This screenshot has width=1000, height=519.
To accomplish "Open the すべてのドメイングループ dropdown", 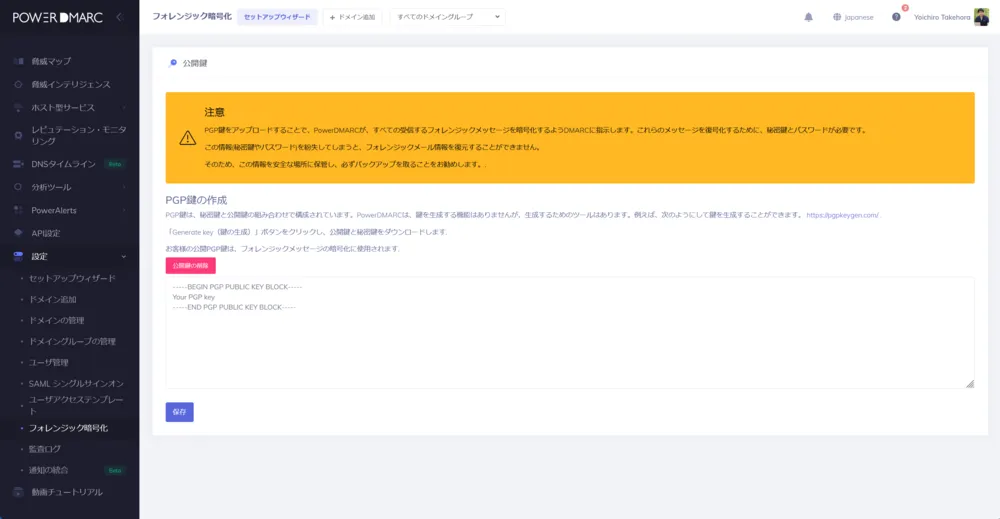I will [x=448, y=17].
